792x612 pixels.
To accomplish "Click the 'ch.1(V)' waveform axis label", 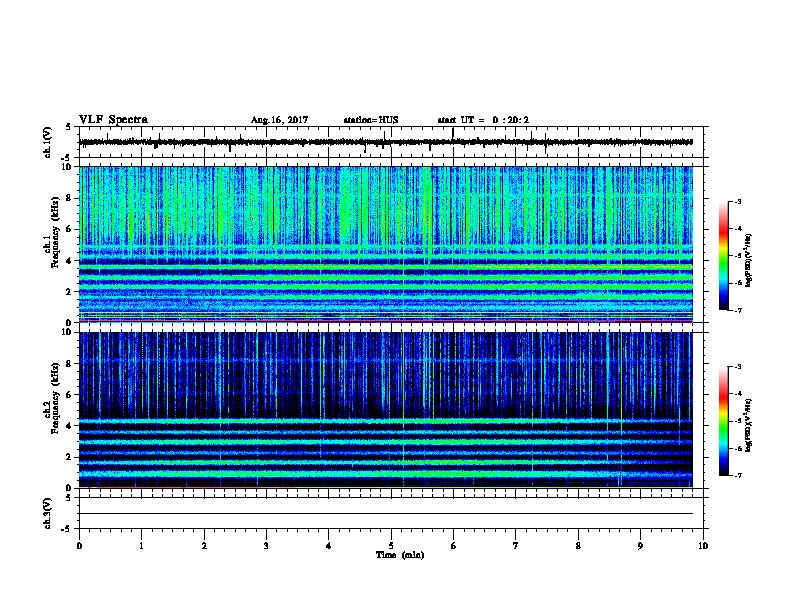I will pos(48,142).
